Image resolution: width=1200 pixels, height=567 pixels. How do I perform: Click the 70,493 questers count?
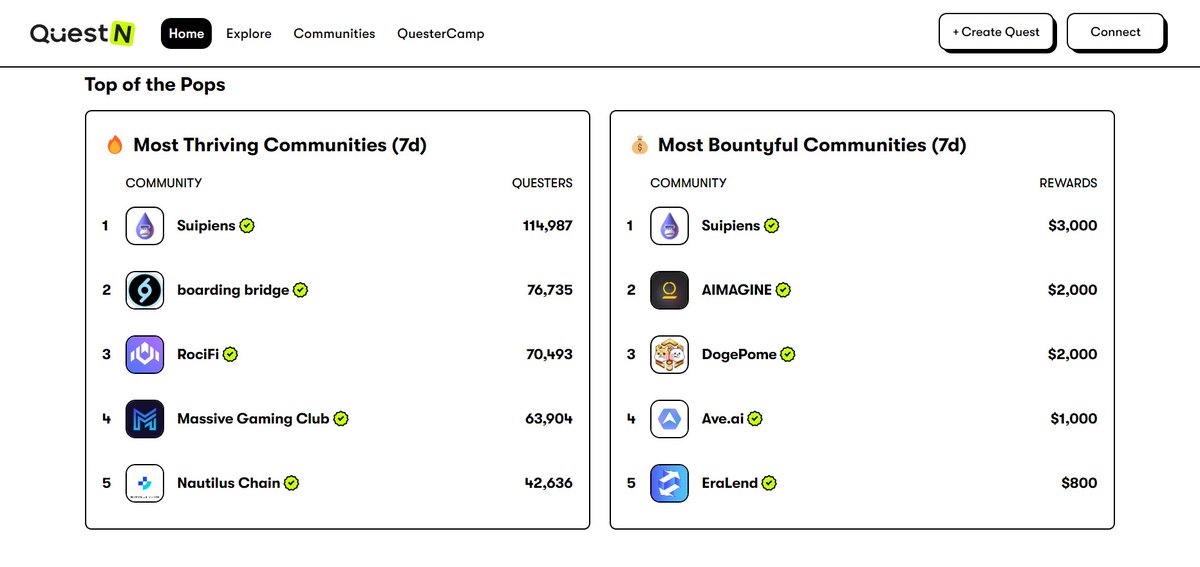[550, 354]
